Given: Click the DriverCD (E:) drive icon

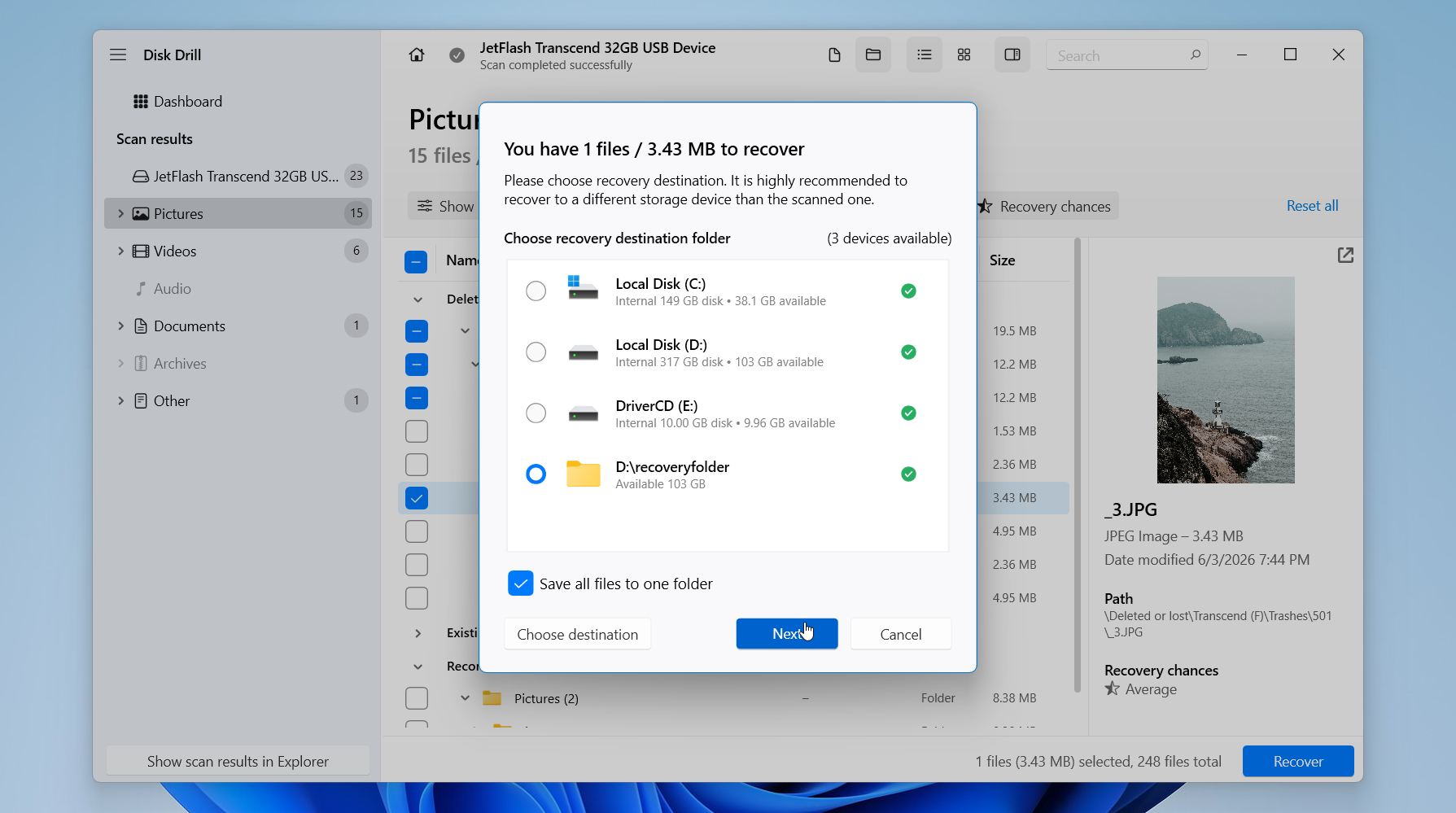Looking at the screenshot, I should 583,413.
